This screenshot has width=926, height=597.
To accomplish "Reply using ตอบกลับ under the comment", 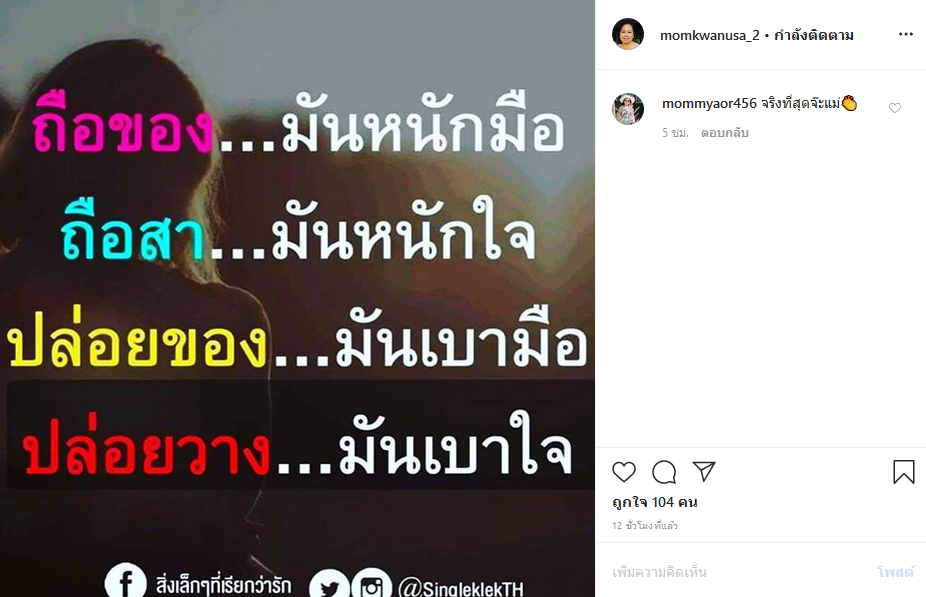I will [725, 133].
